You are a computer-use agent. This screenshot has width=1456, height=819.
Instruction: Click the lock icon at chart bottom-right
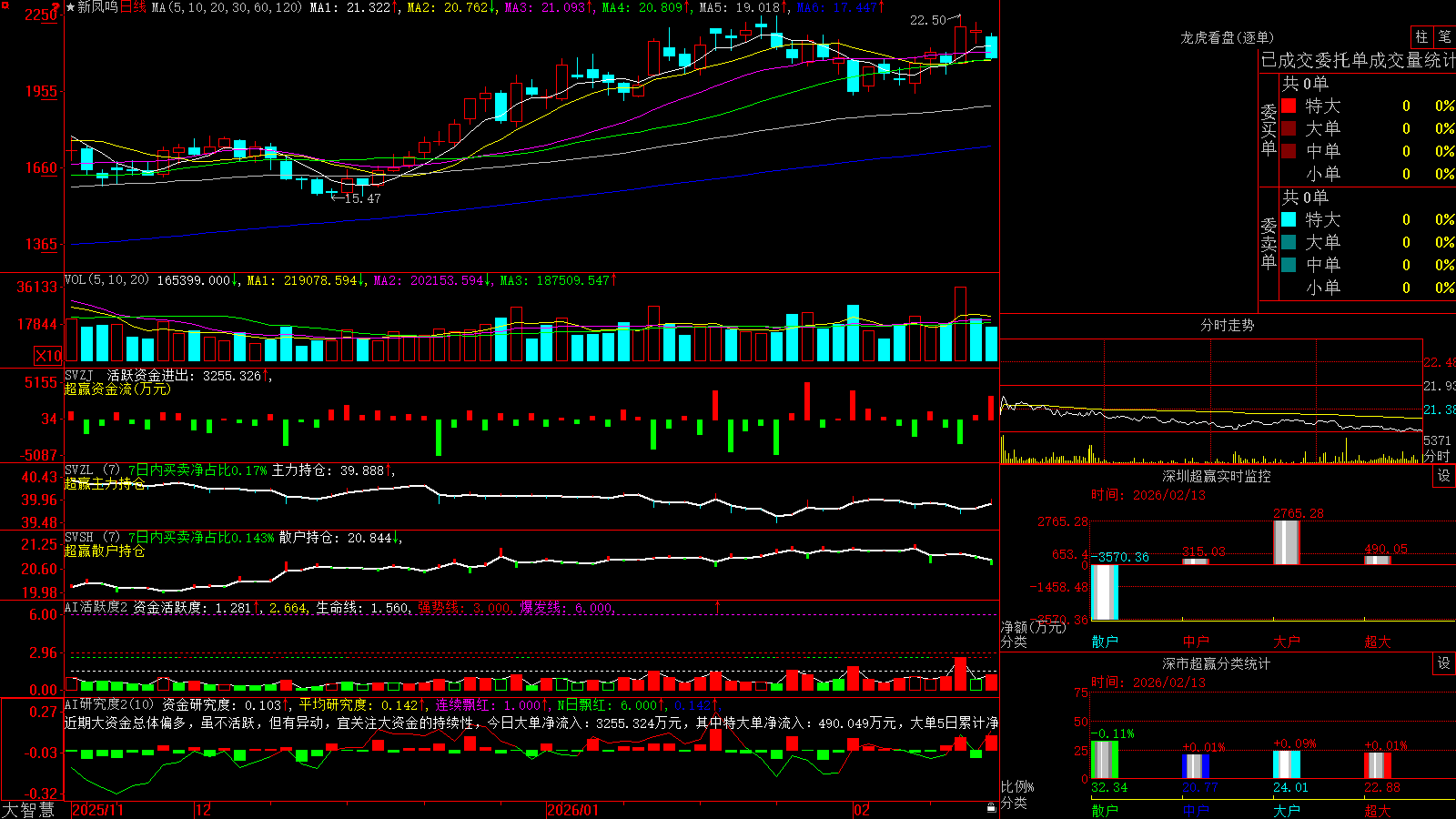click(992, 807)
